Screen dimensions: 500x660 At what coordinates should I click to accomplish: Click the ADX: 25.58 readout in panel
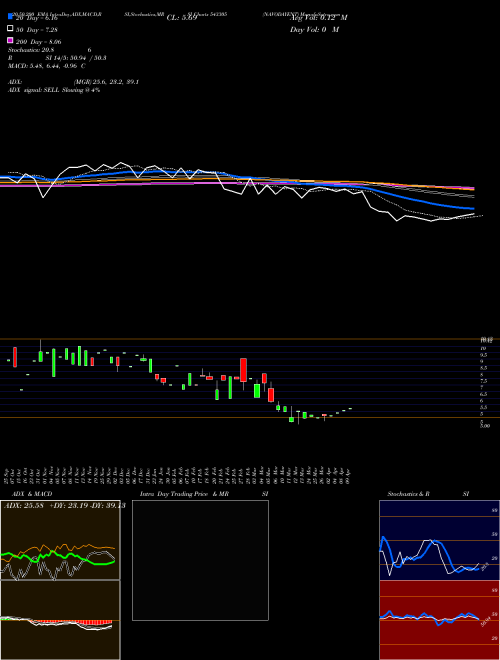coord(25,506)
